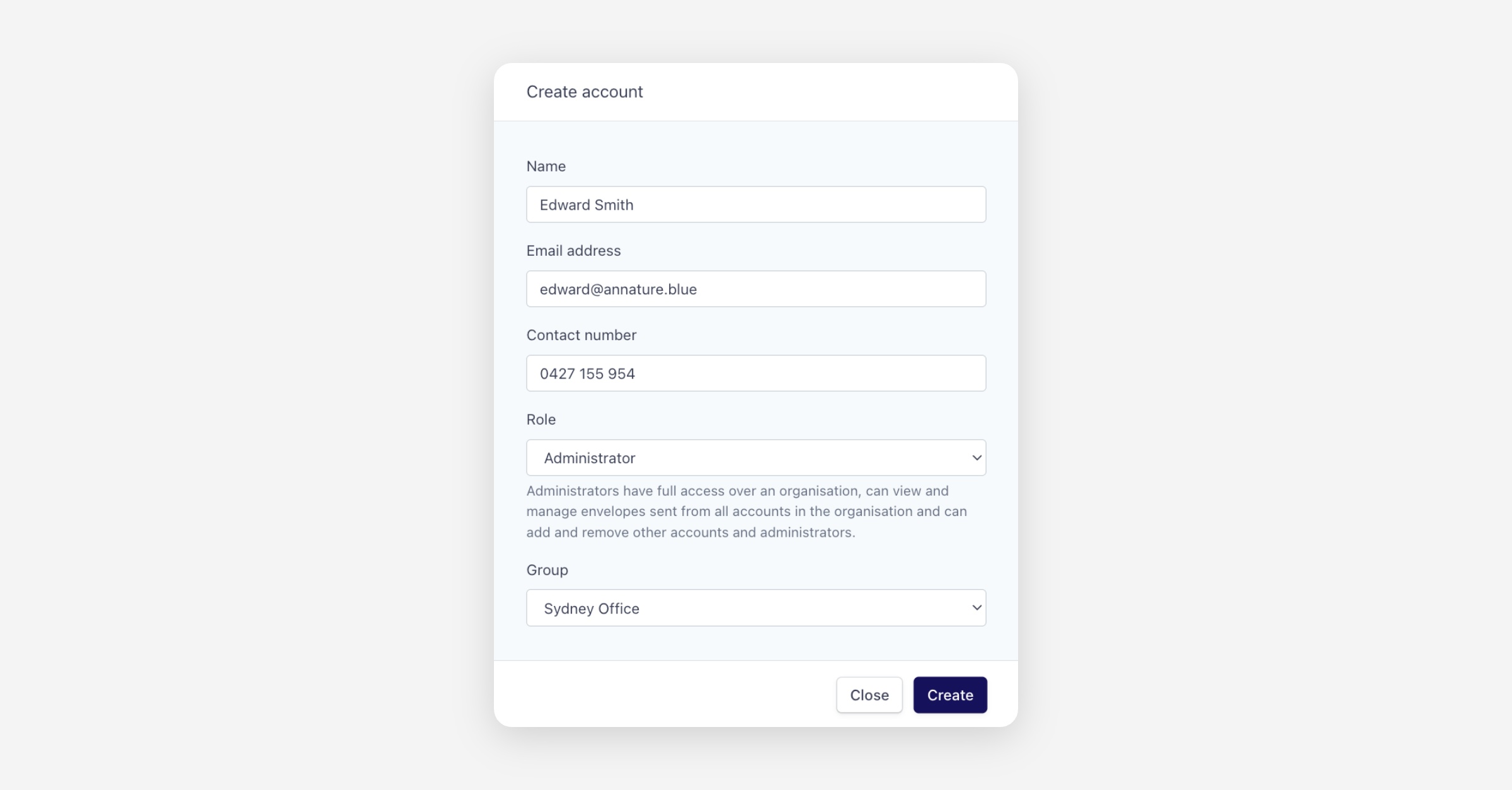
Task: Click the "Create account" dialog title
Action: [584, 92]
